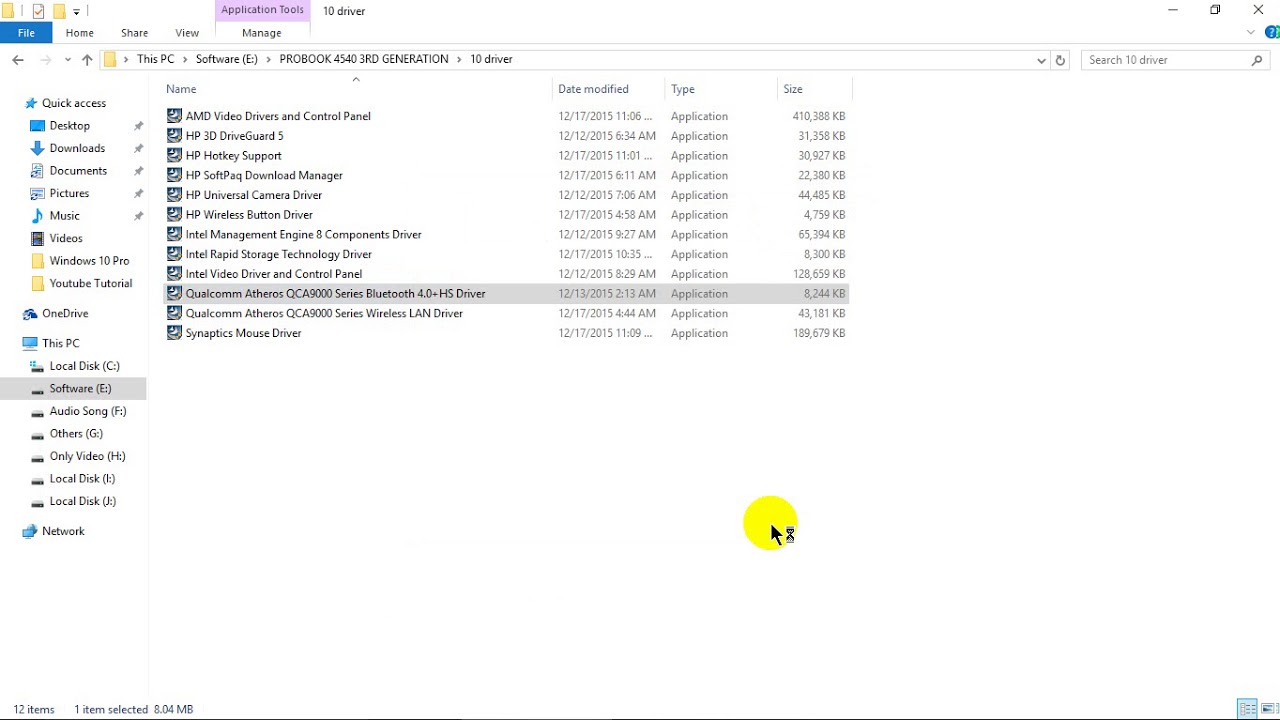Switch to the Share ribbon tab

(134, 33)
